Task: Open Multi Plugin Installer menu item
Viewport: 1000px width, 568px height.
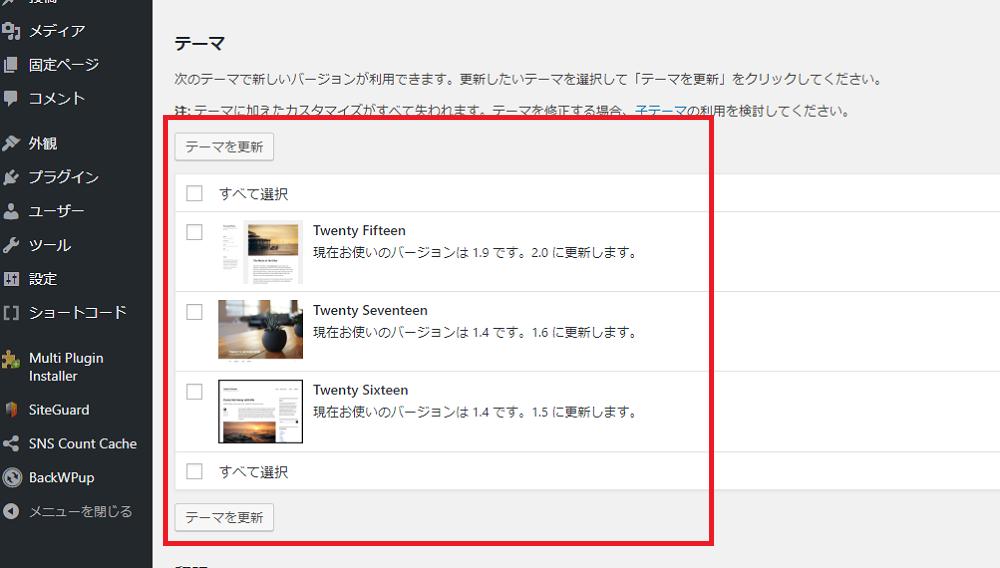Action: click(x=66, y=367)
